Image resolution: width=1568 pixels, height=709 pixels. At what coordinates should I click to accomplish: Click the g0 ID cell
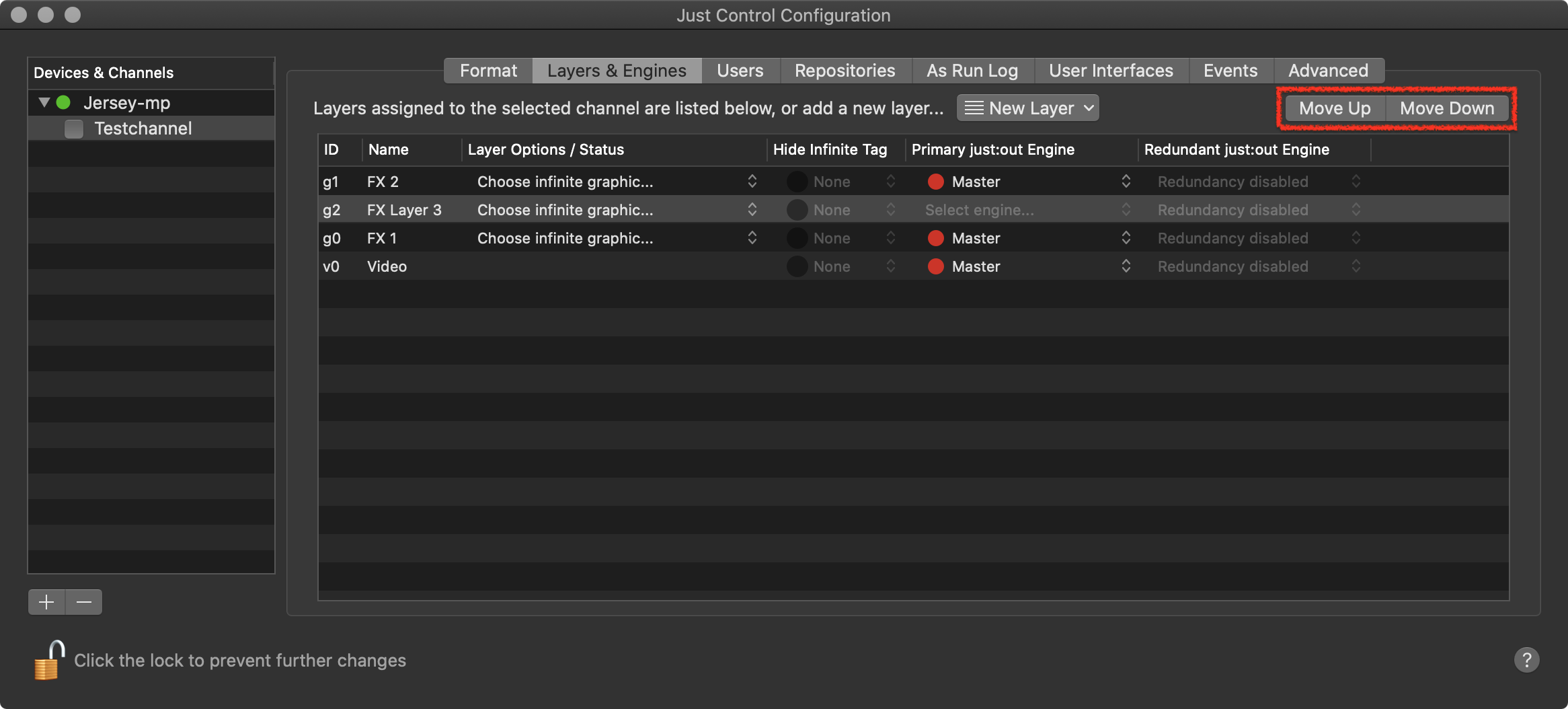(x=331, y=238)
